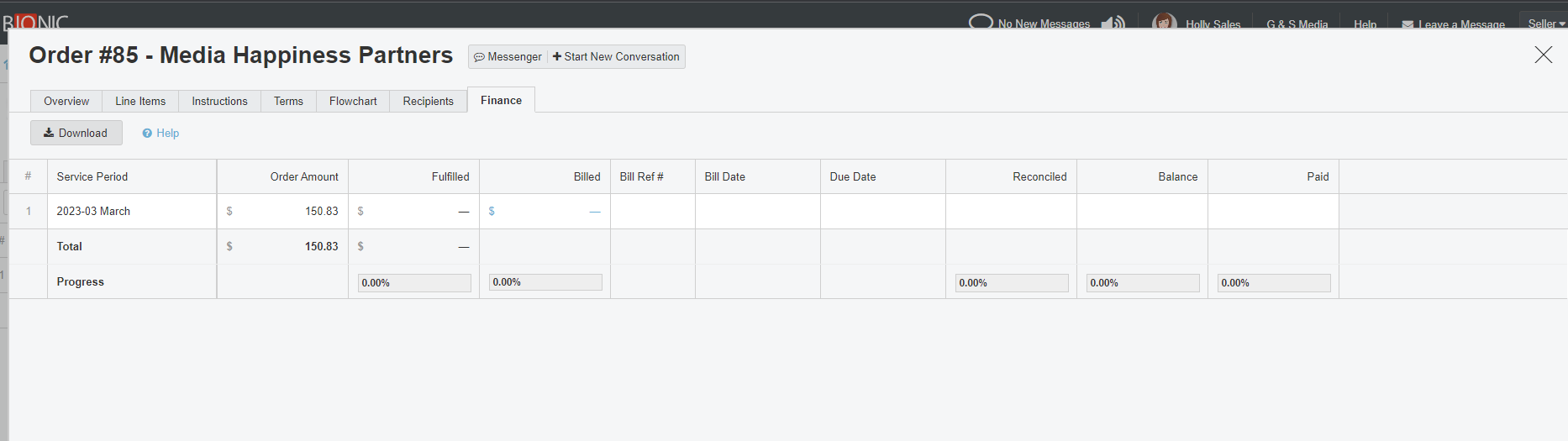This screenshot has height=441, width=1568.
Task: Expand the Seller dropdown menu
Action: 1545,24
